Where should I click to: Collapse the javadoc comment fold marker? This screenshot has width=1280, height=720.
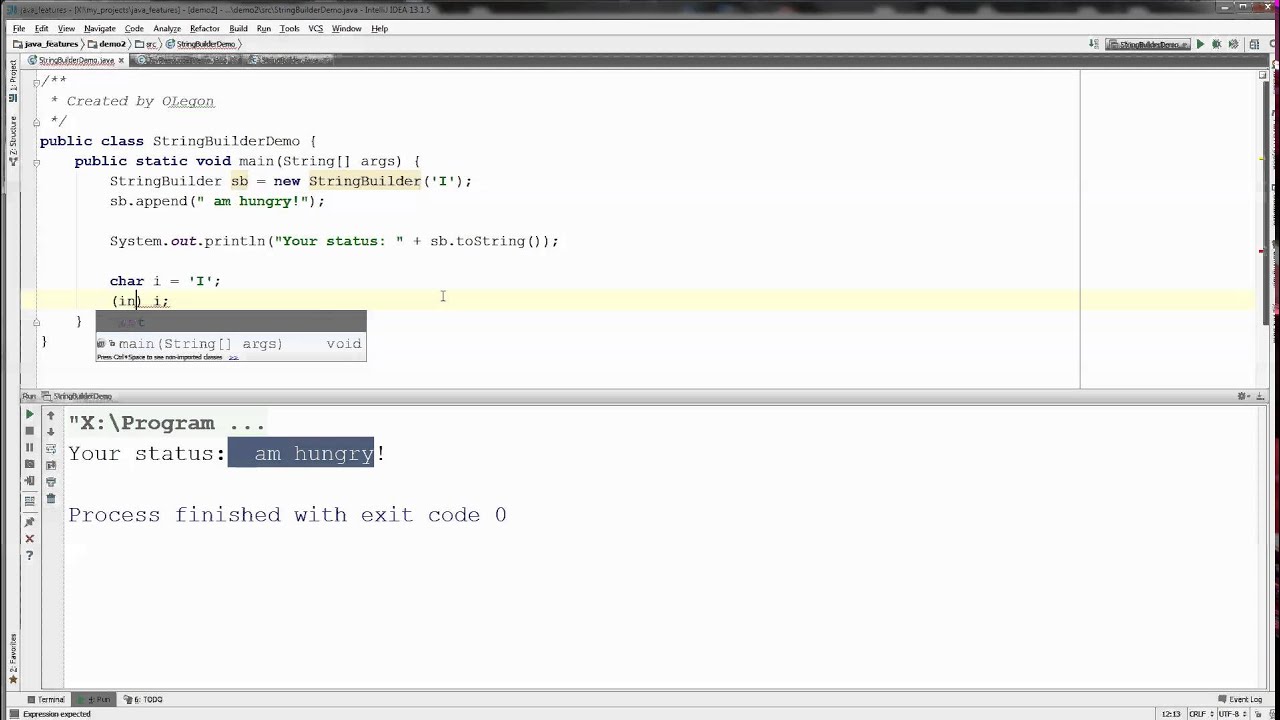point(36,82)
